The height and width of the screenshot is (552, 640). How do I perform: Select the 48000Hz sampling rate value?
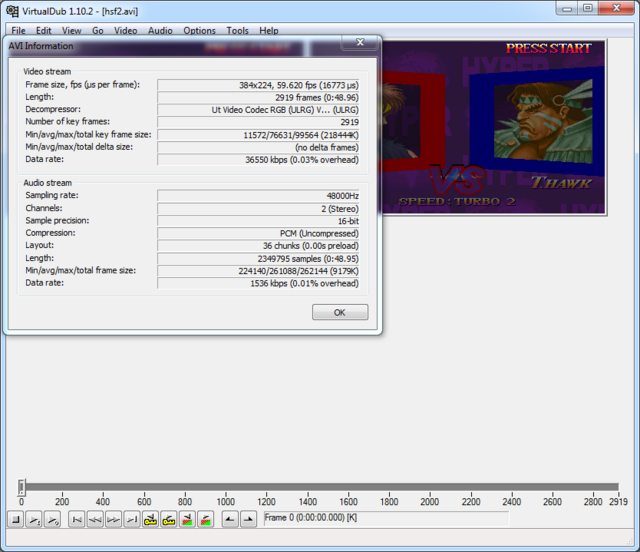pos(258,196)
